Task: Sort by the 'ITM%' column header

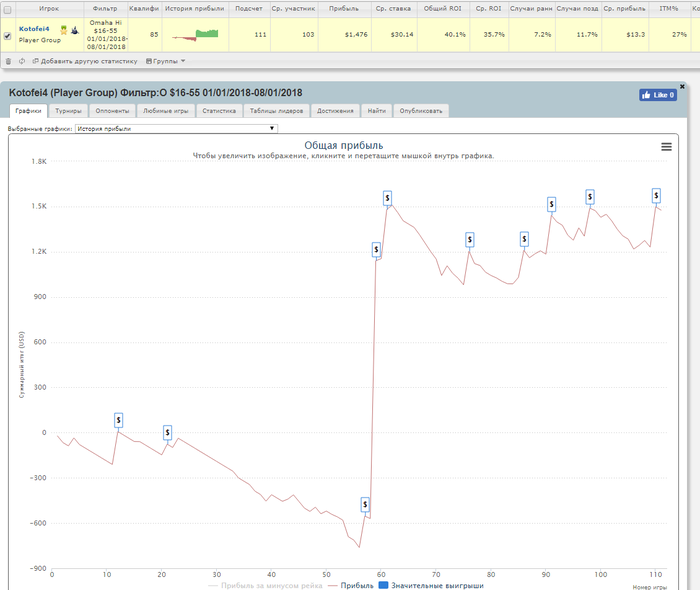Action: (x=669, y=9)
